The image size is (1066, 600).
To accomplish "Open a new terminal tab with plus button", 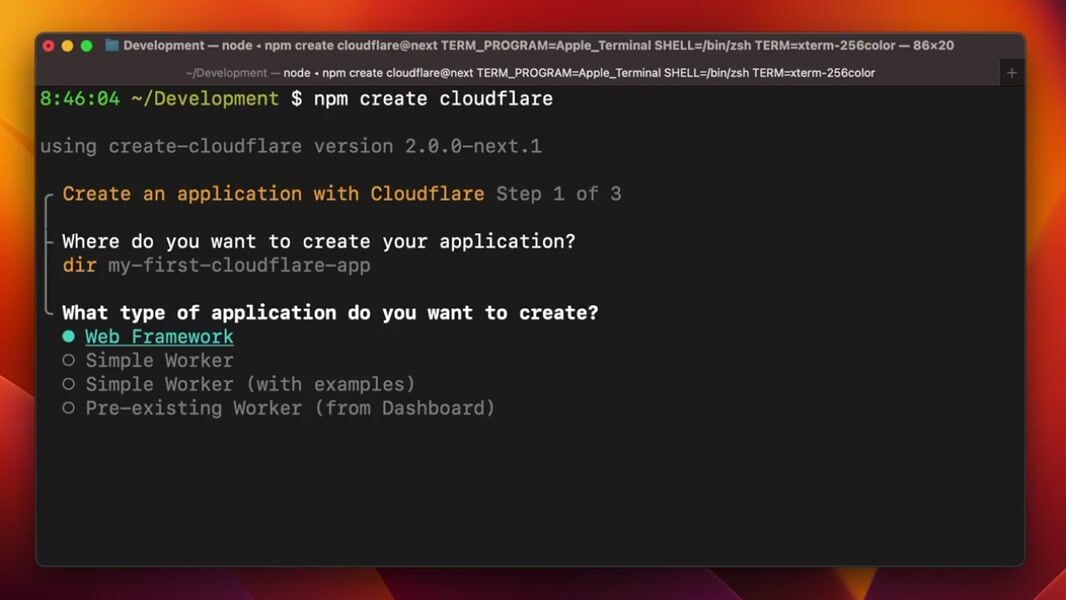I will pos(1011,73).
